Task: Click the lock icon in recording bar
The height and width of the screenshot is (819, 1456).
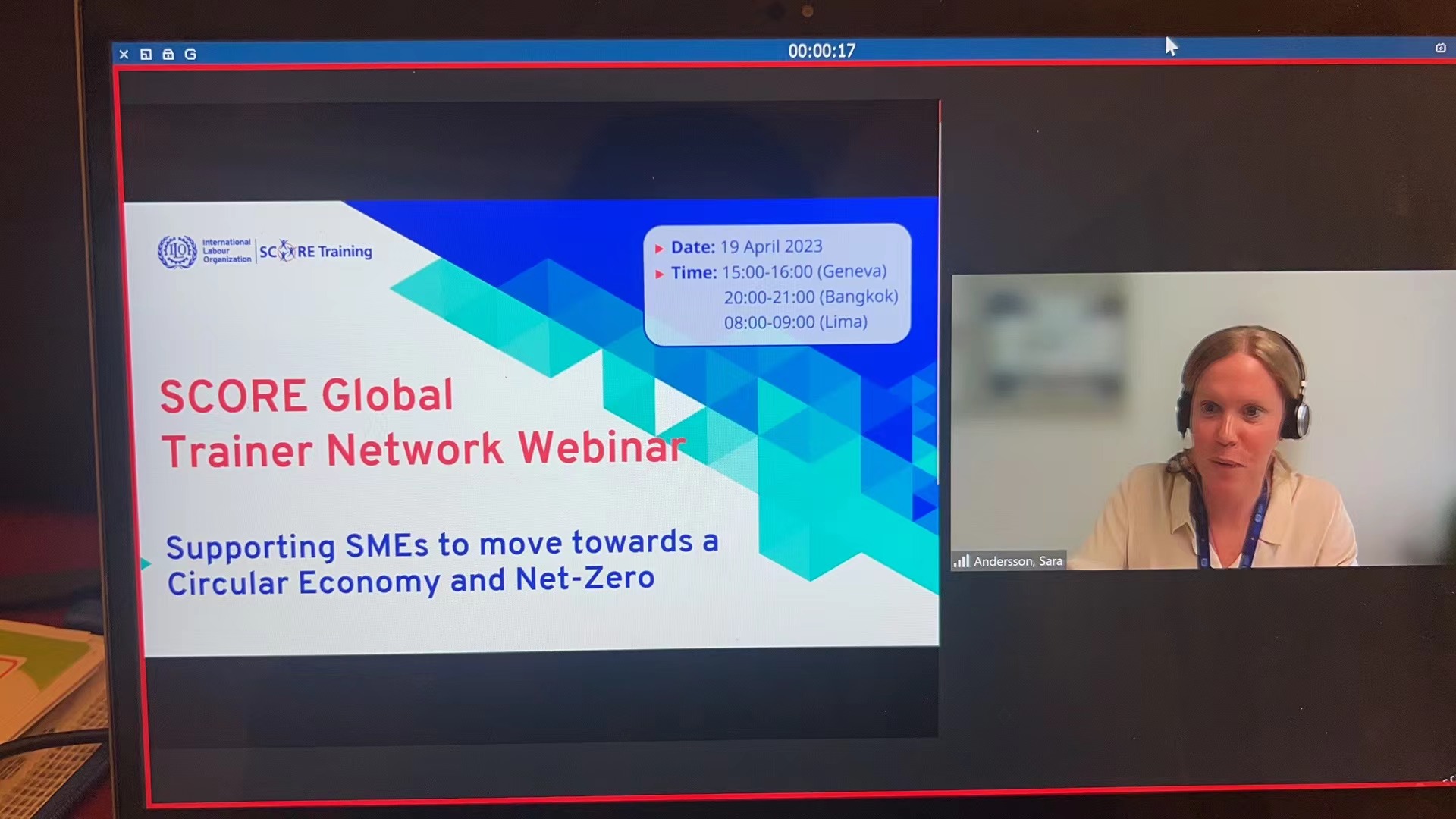Action: [168, 55]
